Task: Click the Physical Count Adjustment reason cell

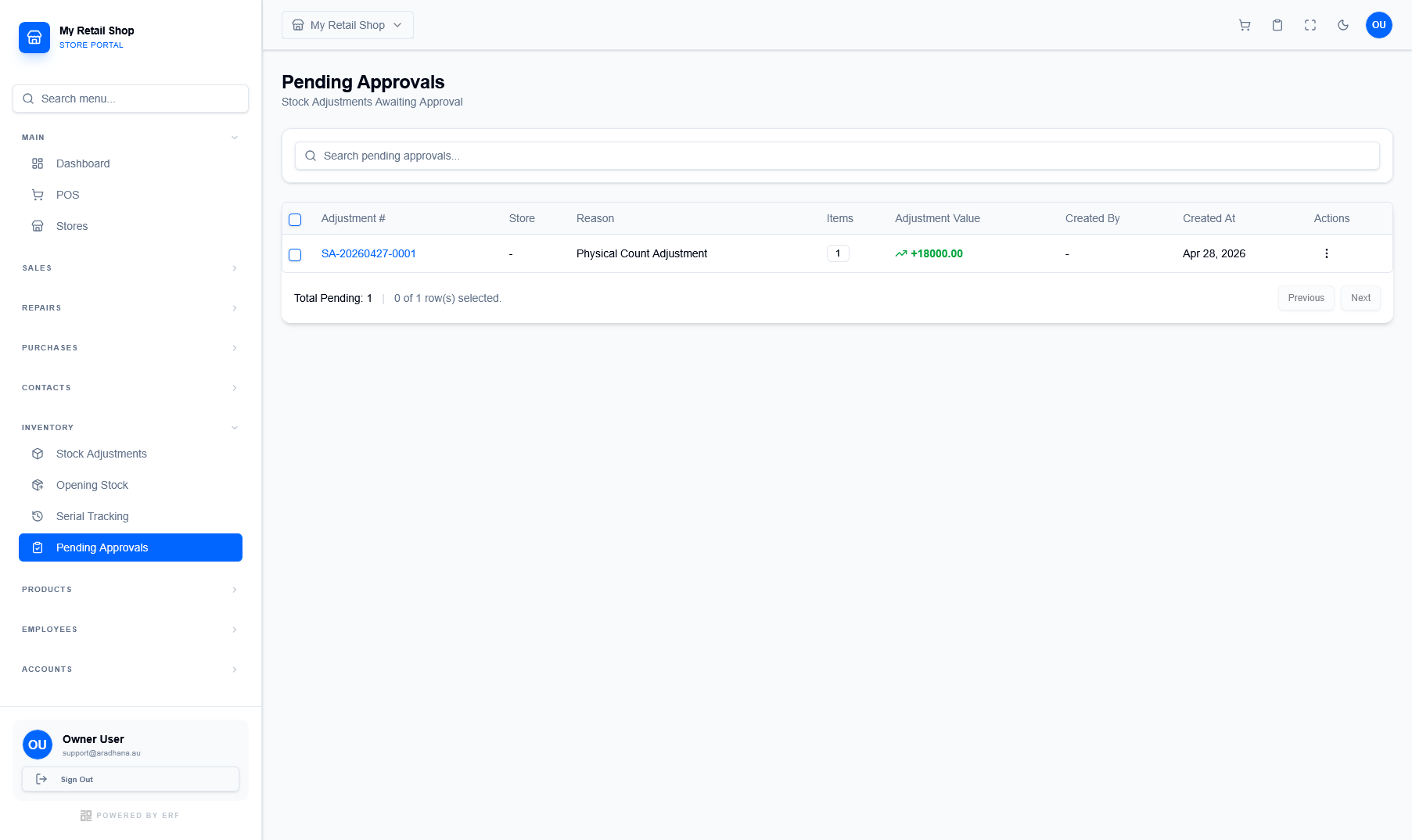Action: pyautogui.click(x=641, y=253)
